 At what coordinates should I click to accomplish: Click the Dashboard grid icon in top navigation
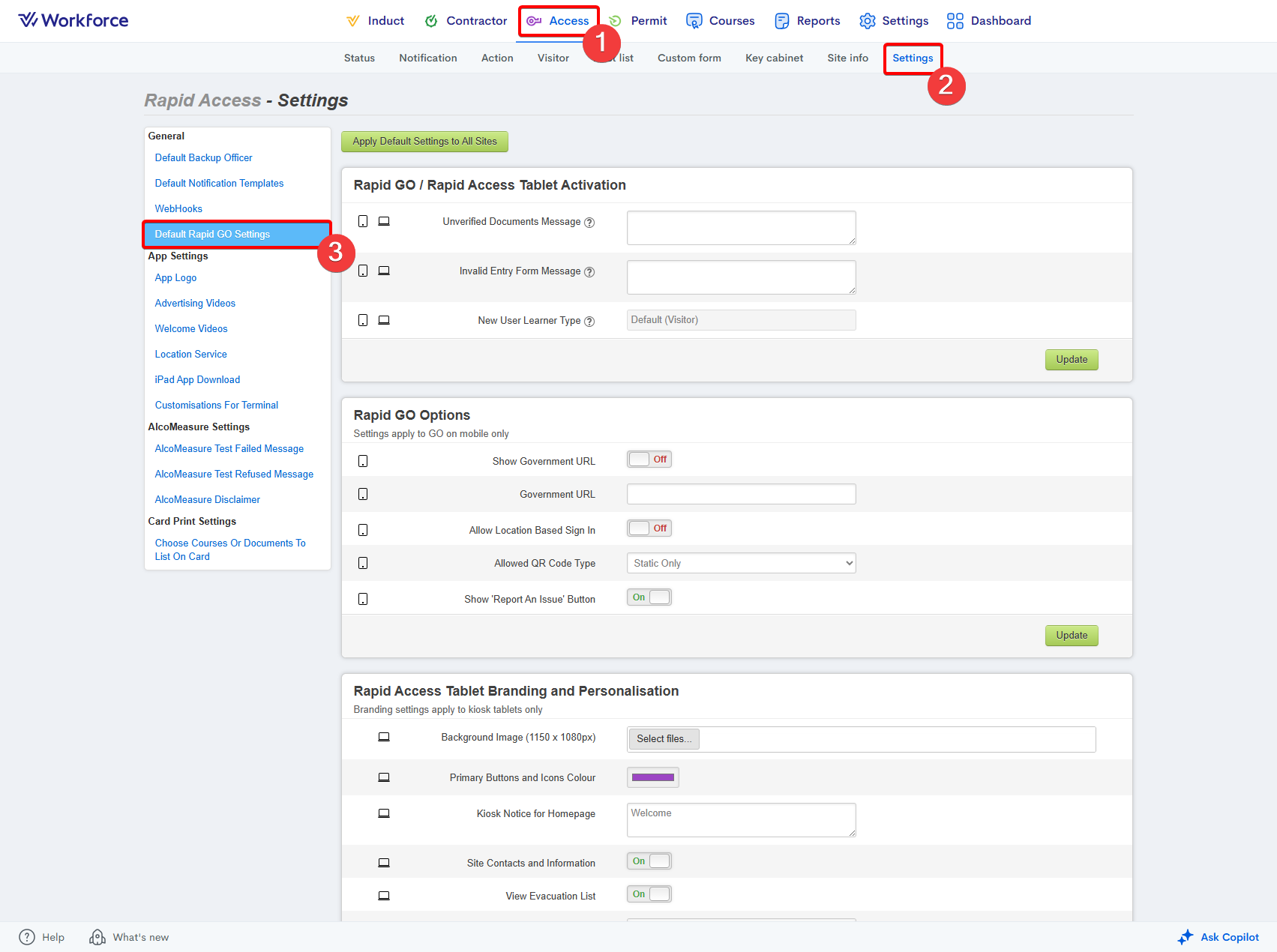(x=955, y=21)
